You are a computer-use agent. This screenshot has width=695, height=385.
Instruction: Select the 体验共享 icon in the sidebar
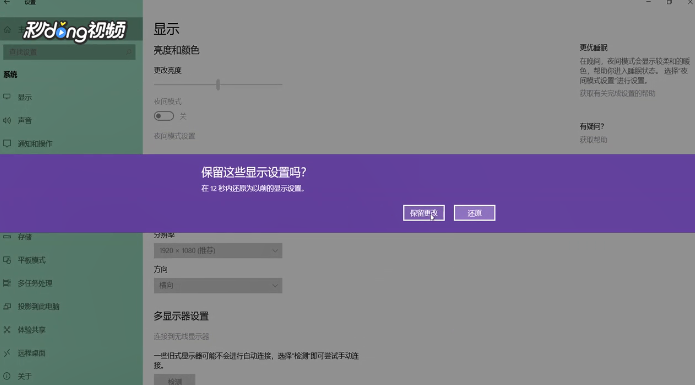pyautogui.click(x=7, y=330)
